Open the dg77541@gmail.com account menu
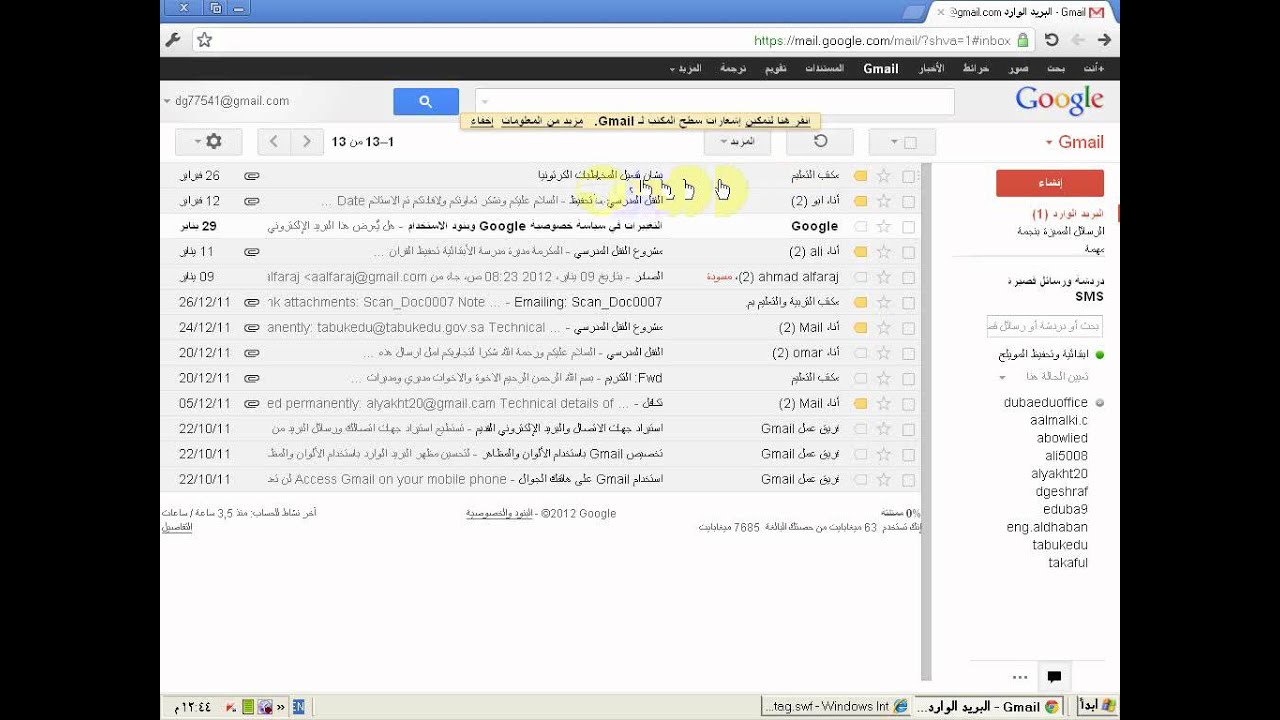1280x720 pixels. tap(226, 101)
